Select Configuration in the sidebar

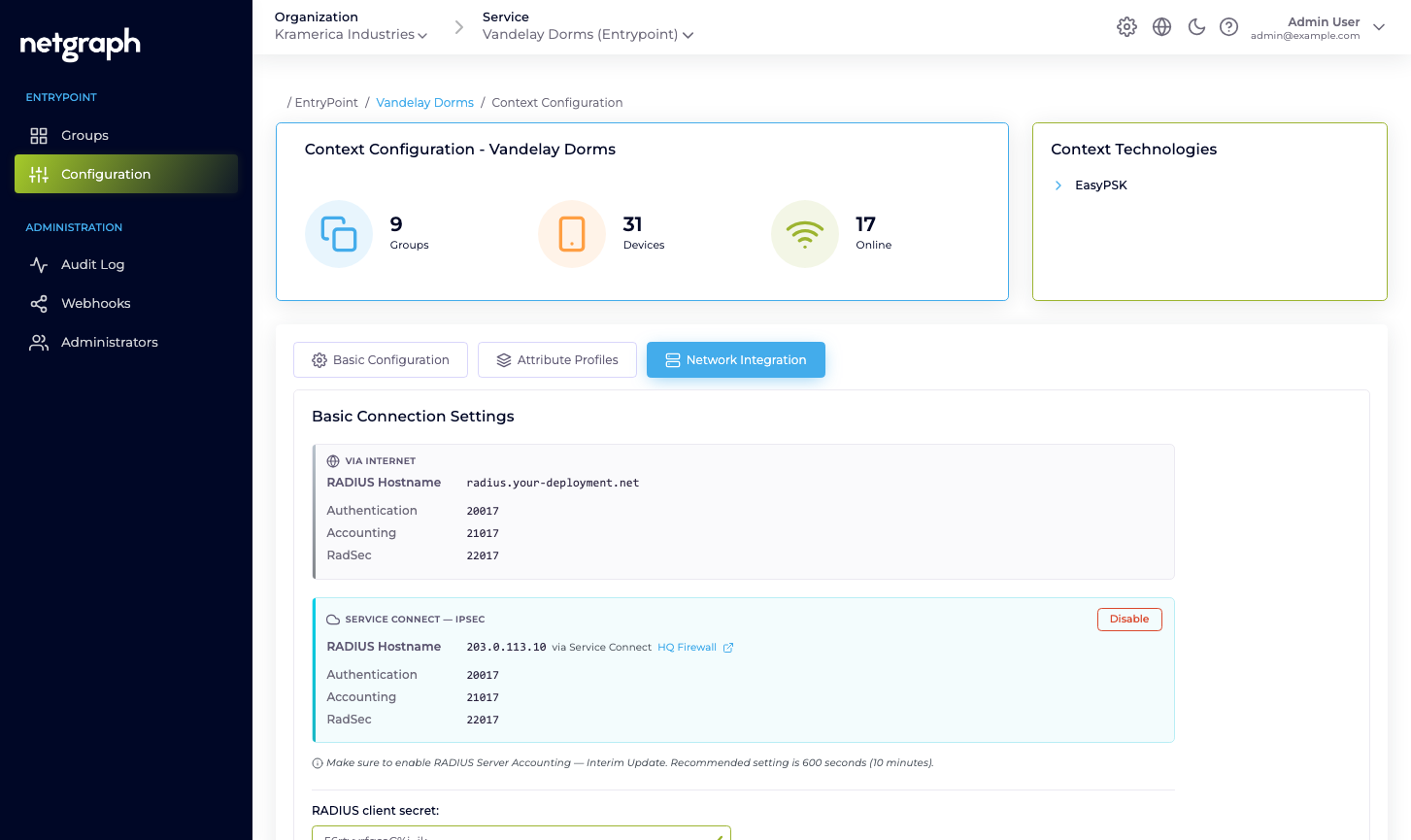pos(126,174)
